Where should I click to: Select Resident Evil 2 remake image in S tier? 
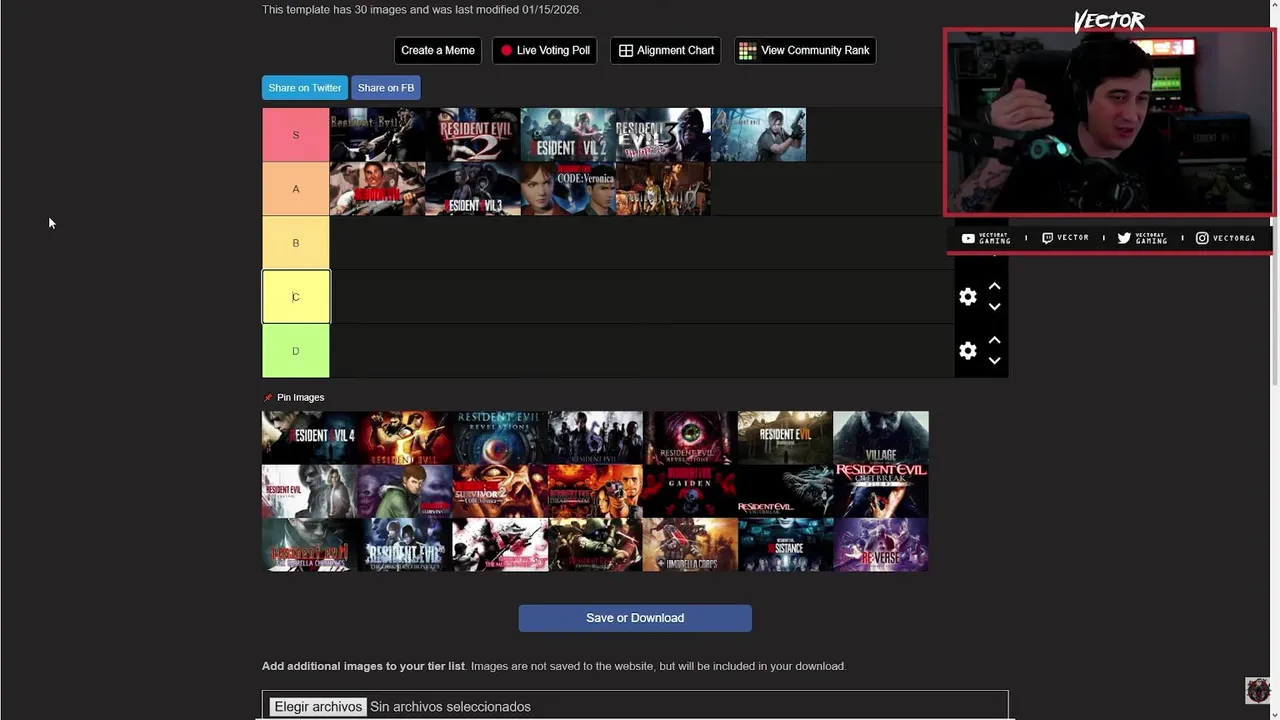[x=568, y=135]
